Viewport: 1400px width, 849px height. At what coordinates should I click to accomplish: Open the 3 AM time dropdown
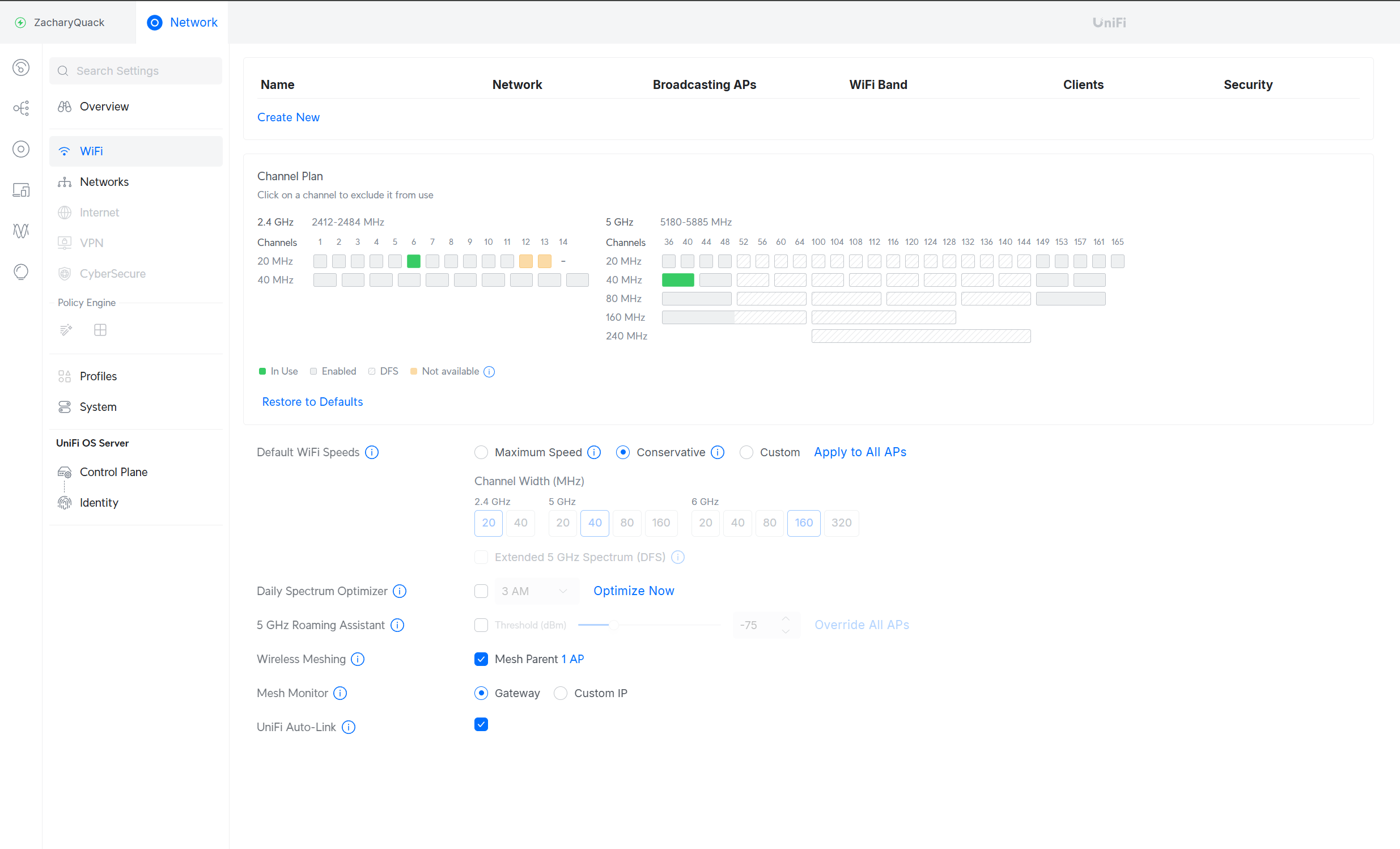(x=536, y=591)
